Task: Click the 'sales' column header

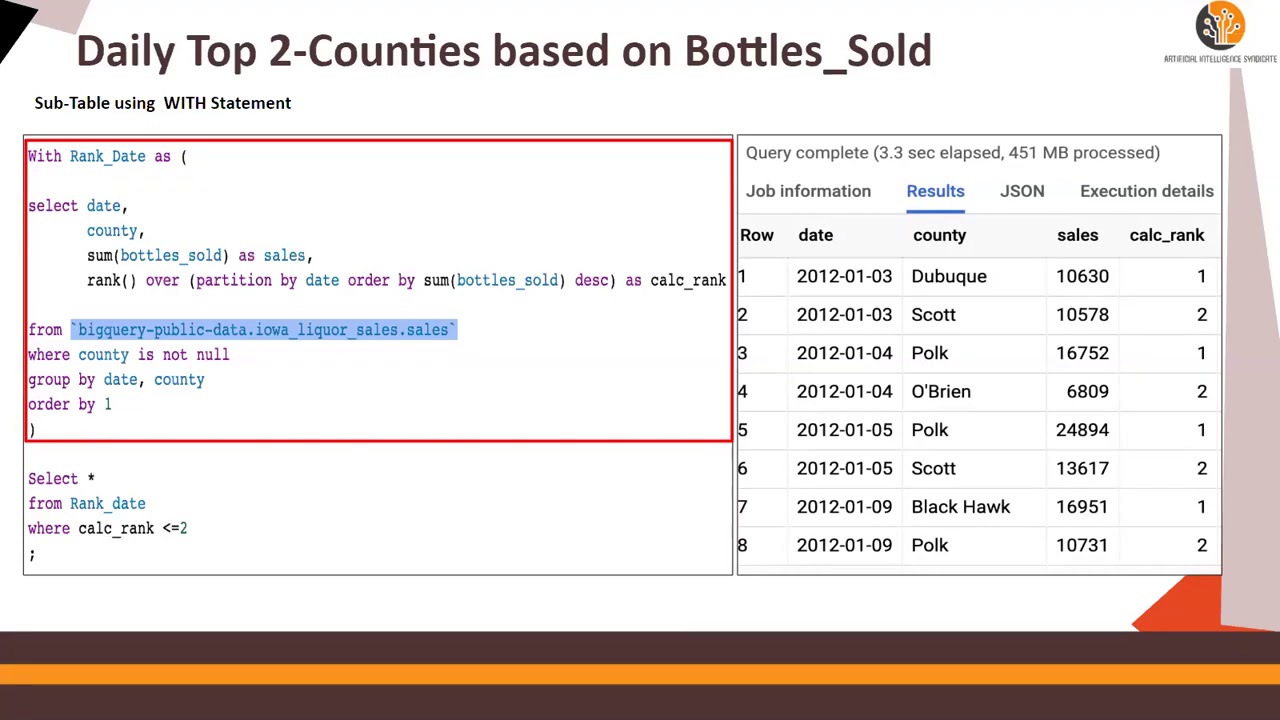Action: pyautogui.click(x=1077, y=235)
